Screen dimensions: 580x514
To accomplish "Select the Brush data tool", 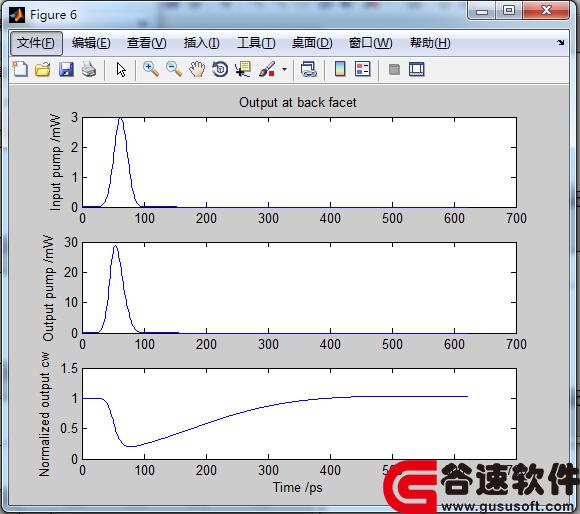I will click(267, 69).
